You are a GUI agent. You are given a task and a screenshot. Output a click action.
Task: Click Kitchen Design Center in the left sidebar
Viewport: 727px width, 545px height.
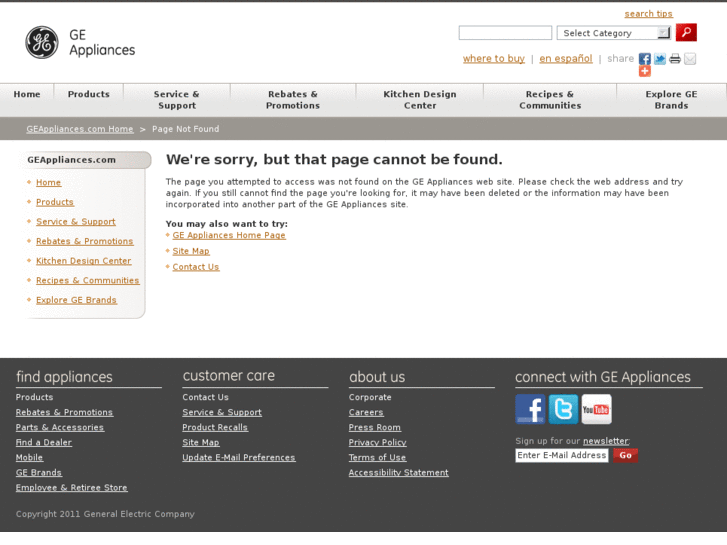(x=84, y=261)
